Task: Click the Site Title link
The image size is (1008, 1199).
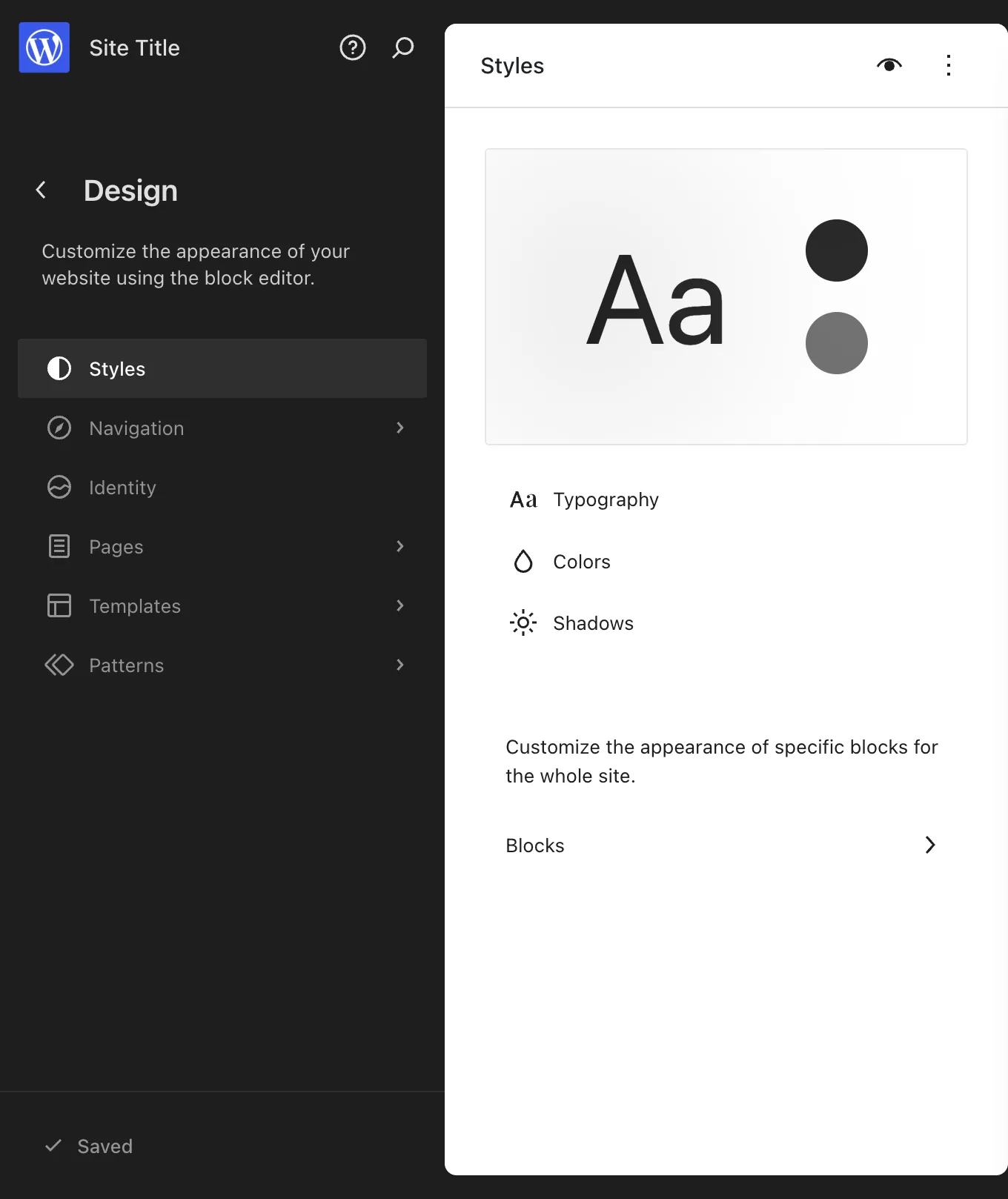Action: point(135,47)
